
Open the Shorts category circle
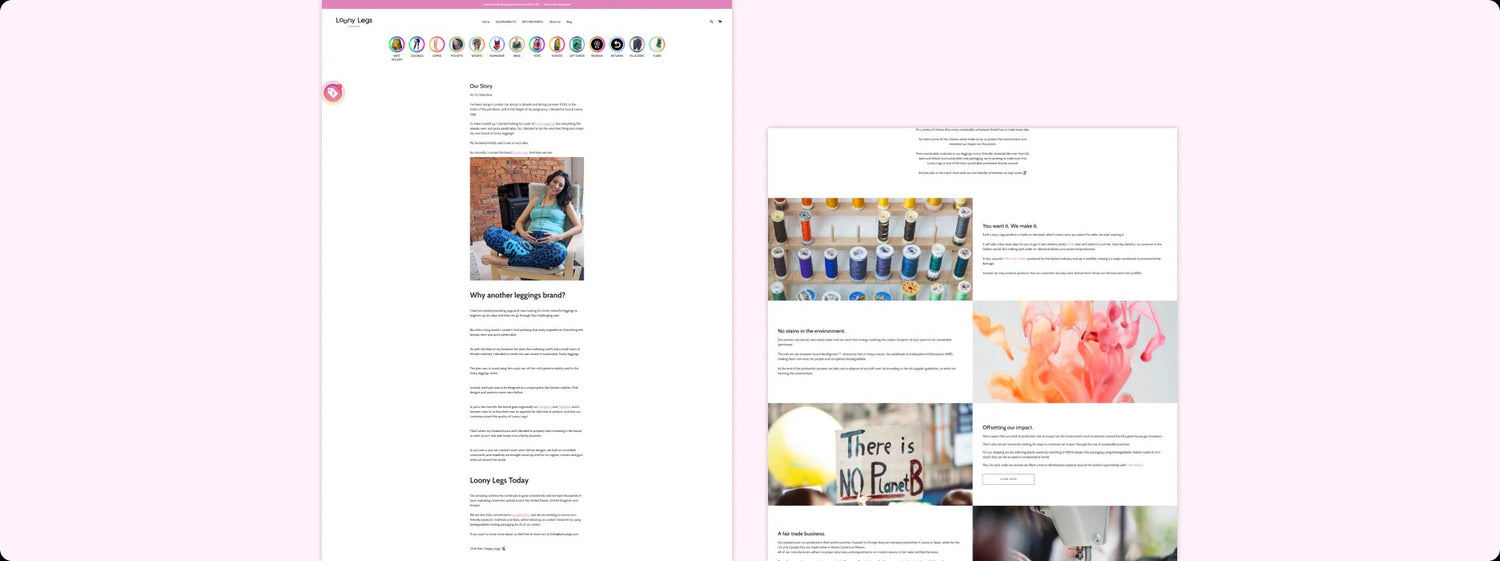[477, 45]
